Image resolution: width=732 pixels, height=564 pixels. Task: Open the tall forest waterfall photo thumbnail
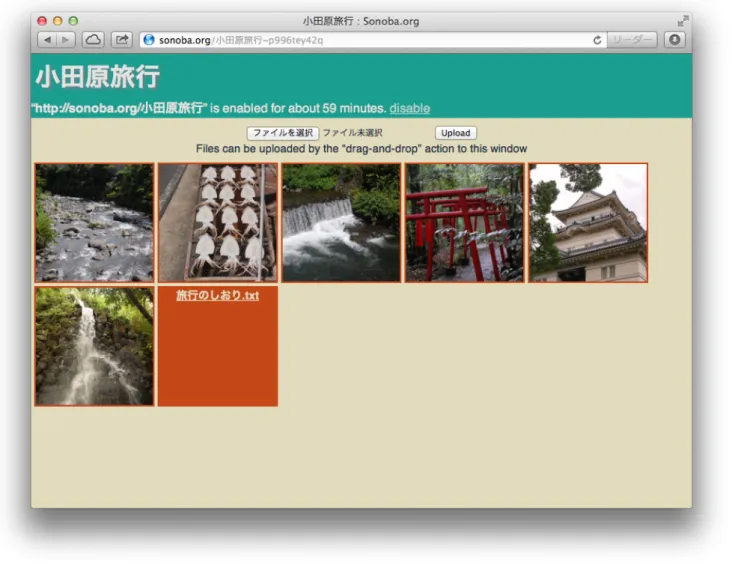coord(94,346)
